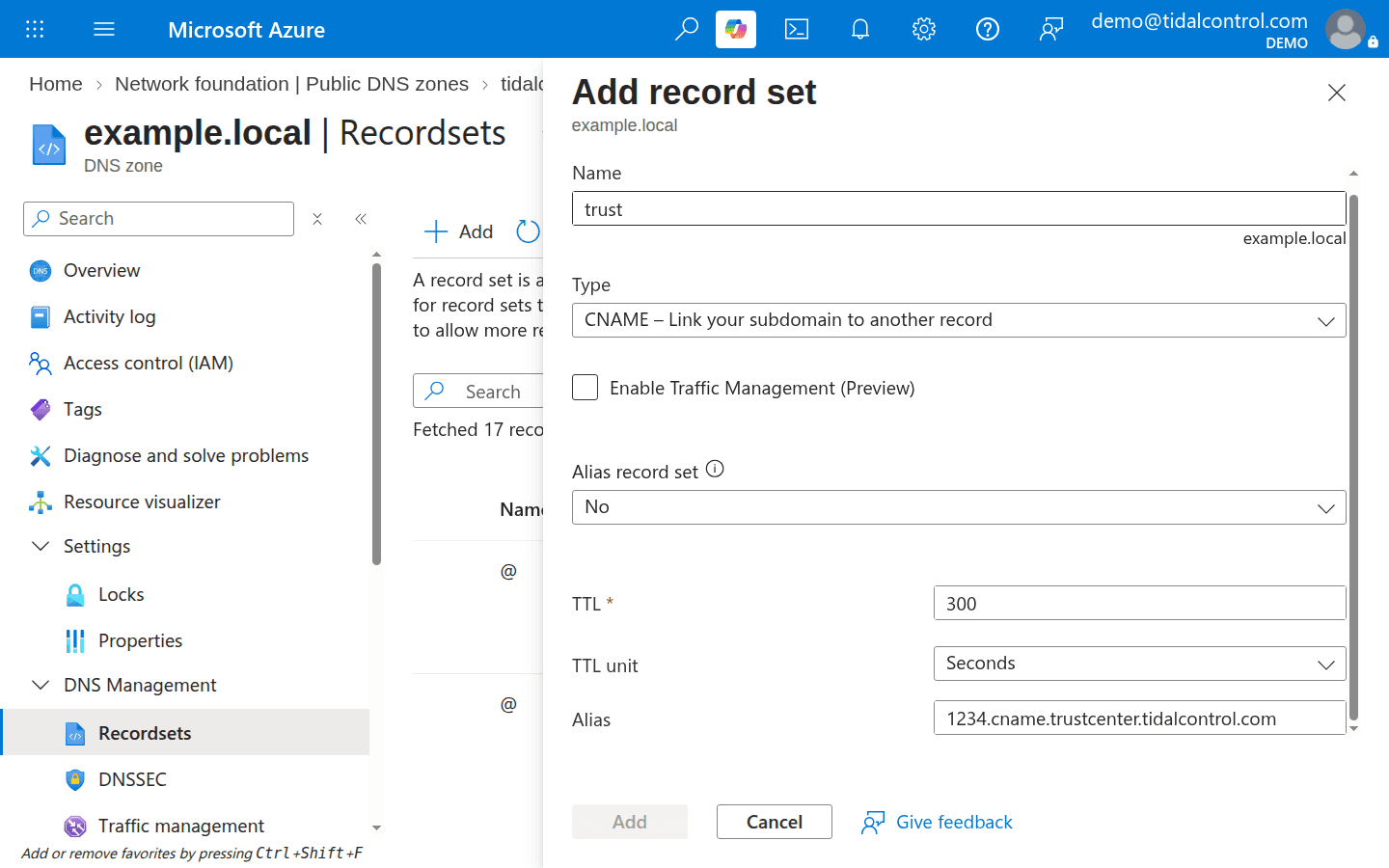Click the Name field containing trust
This screenshot has height=868, width=1389.
click(x=959, y=208)
